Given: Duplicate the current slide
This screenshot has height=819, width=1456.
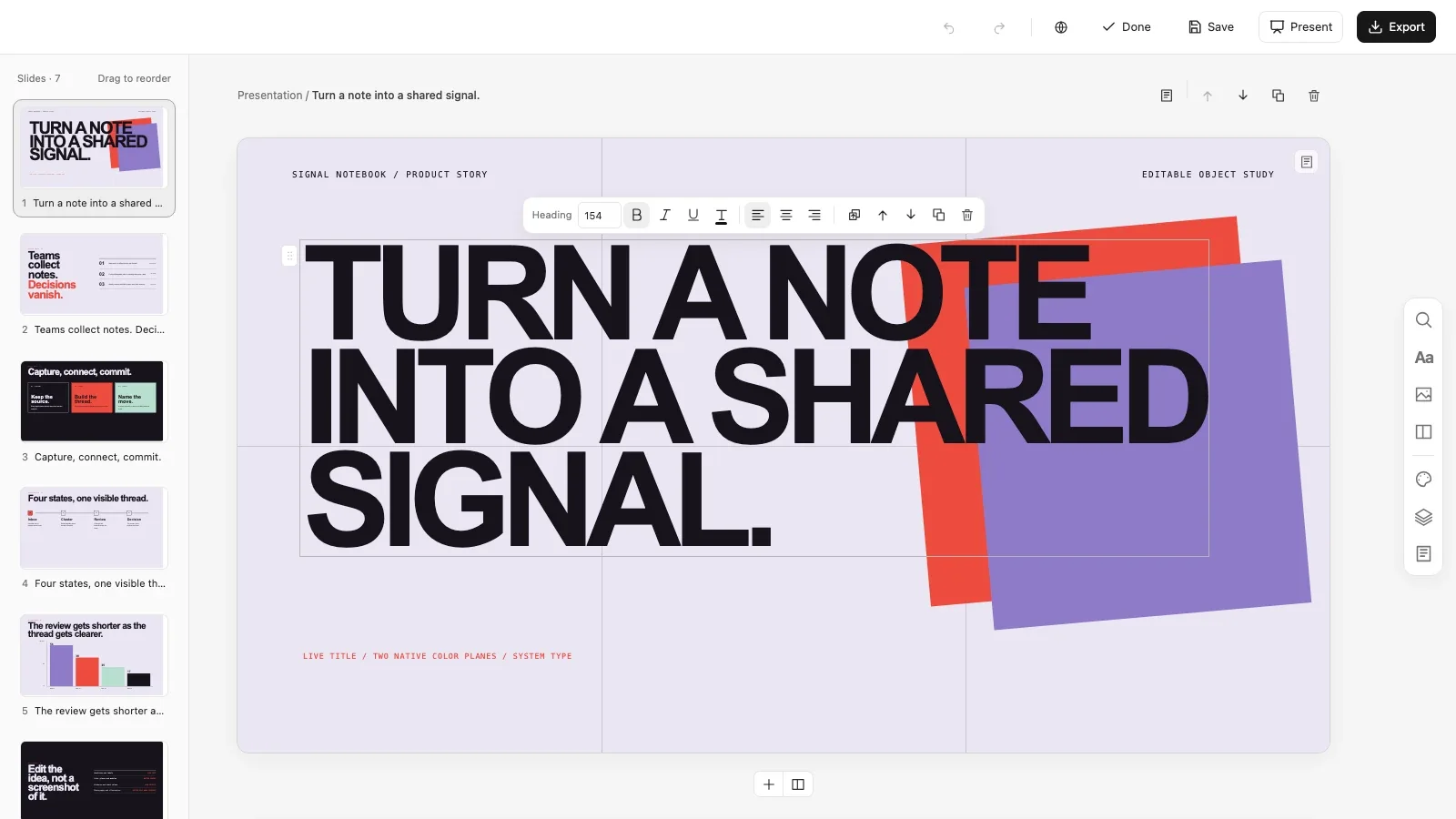Looking at the screenshot, I should pyautogui.click(x=1279, y=96).
